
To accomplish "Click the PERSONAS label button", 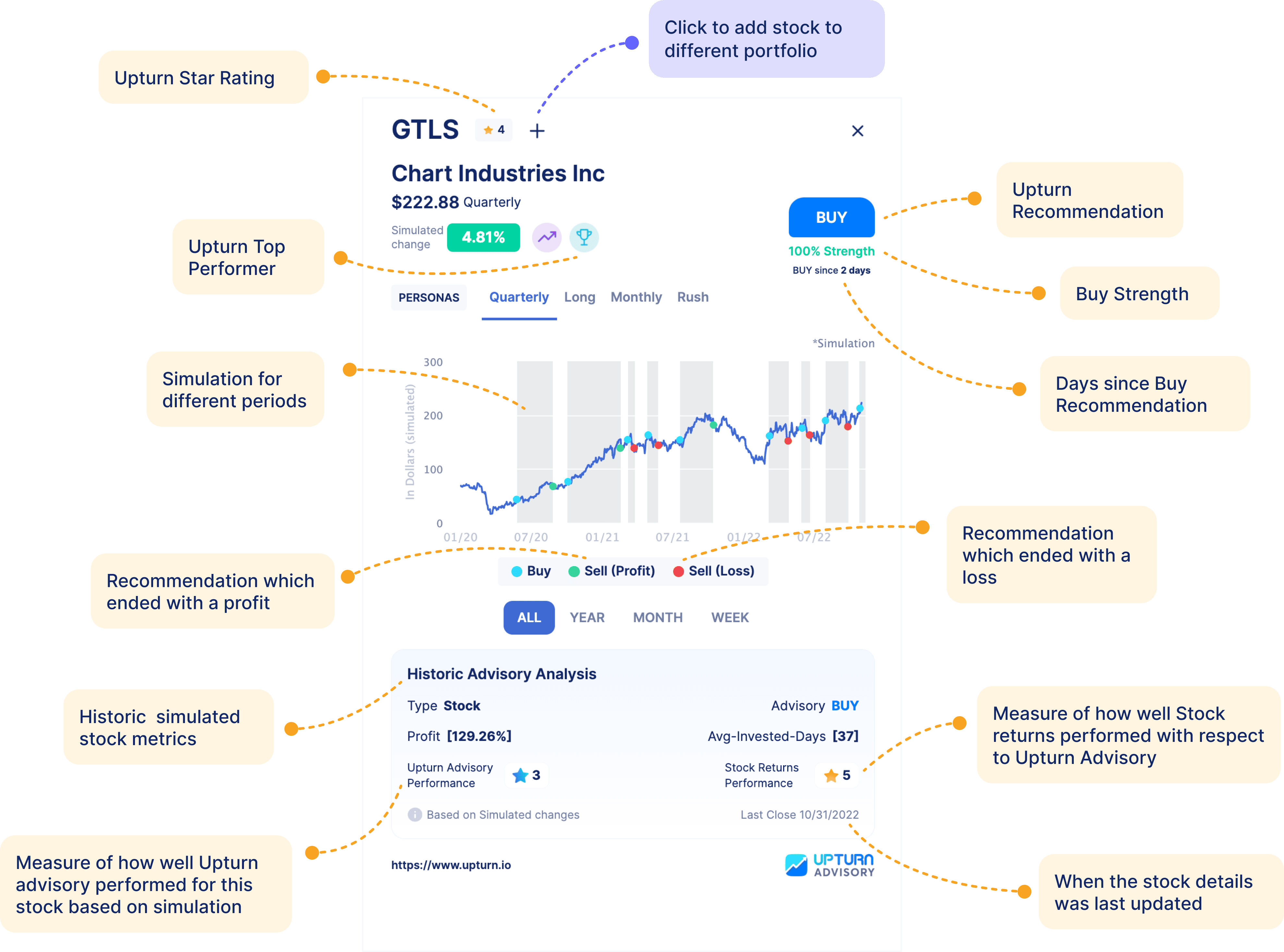I will coord(429,297).
